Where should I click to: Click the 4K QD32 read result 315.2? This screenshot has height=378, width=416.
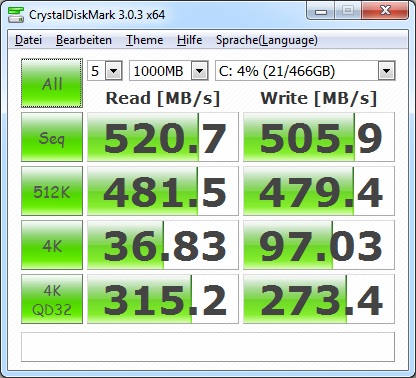tap(163, 299)
